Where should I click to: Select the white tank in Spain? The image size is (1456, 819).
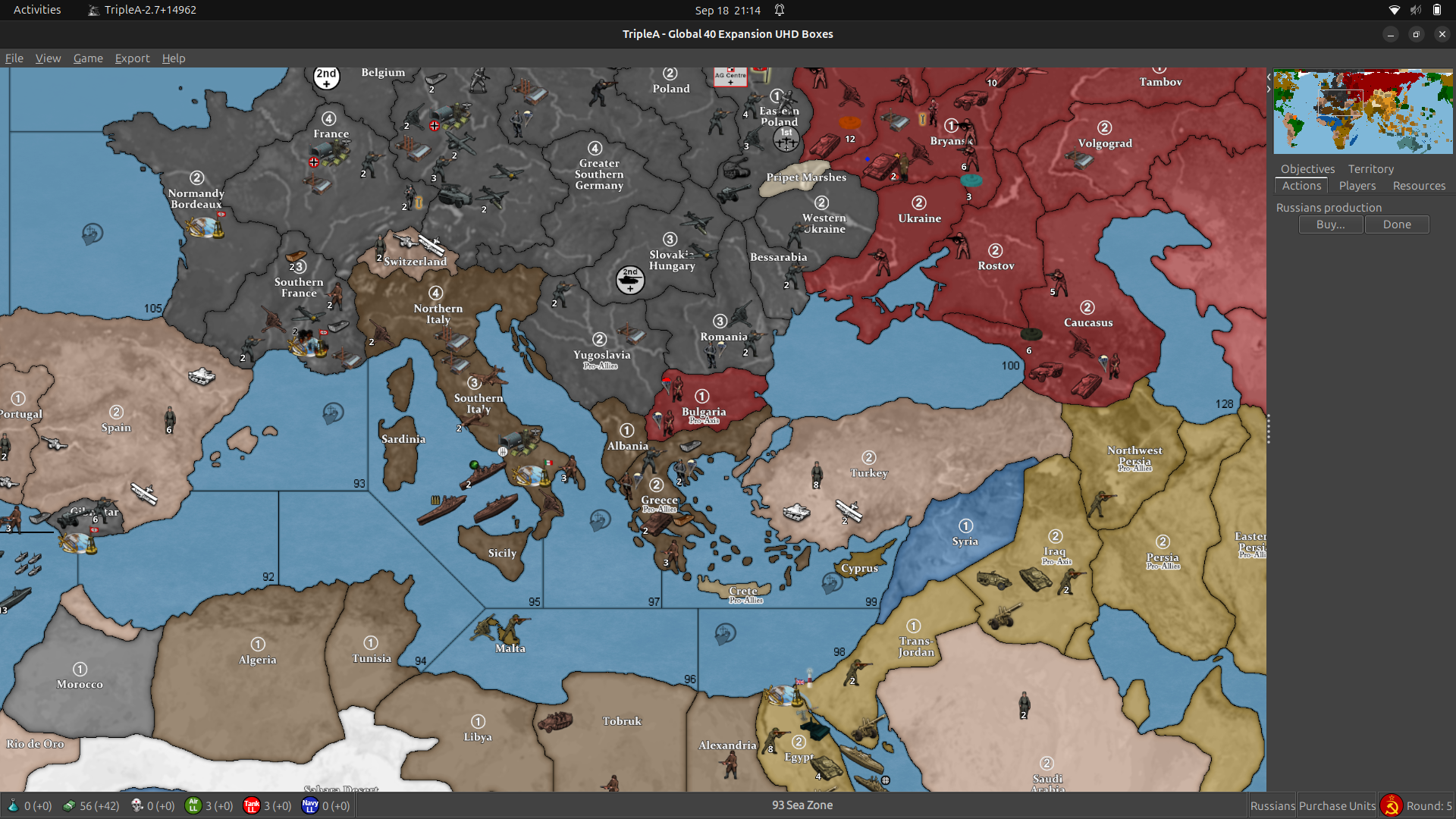point(202,375)
